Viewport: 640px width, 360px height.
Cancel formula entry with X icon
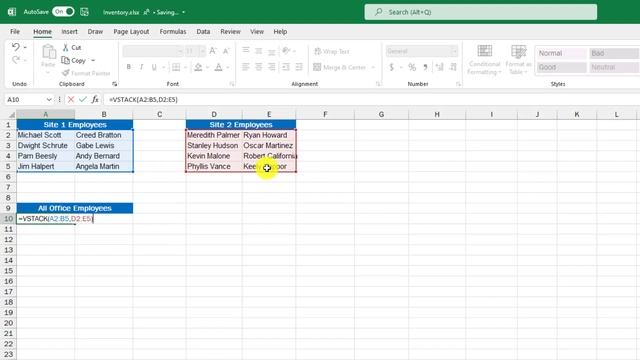point(71,100)
